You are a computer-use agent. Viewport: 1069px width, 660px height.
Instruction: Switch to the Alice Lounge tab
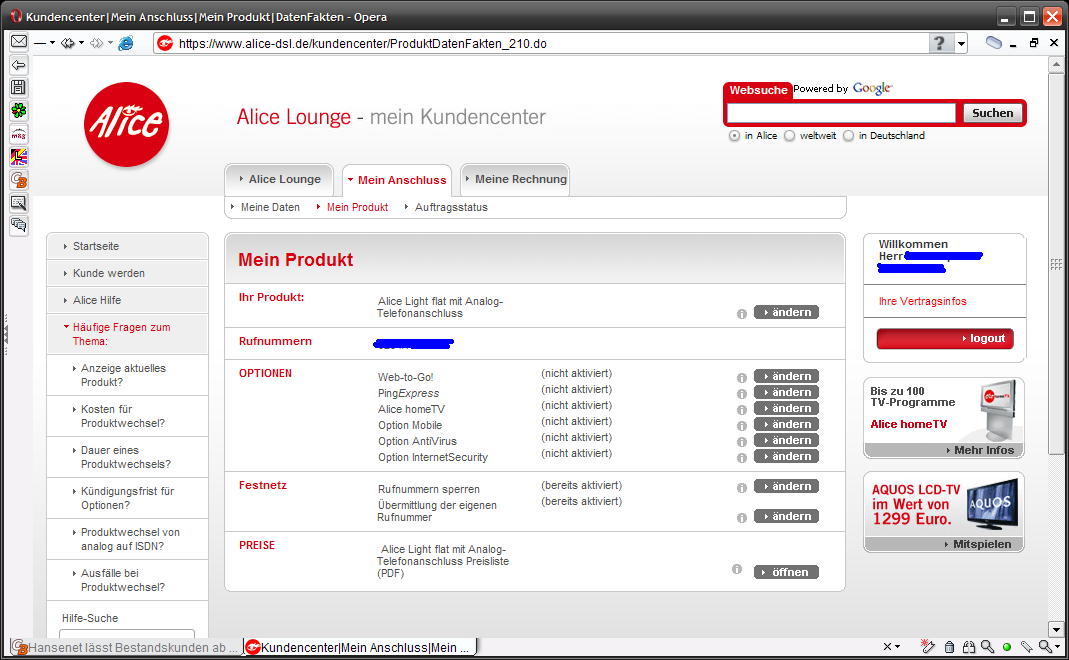point(280,179)
